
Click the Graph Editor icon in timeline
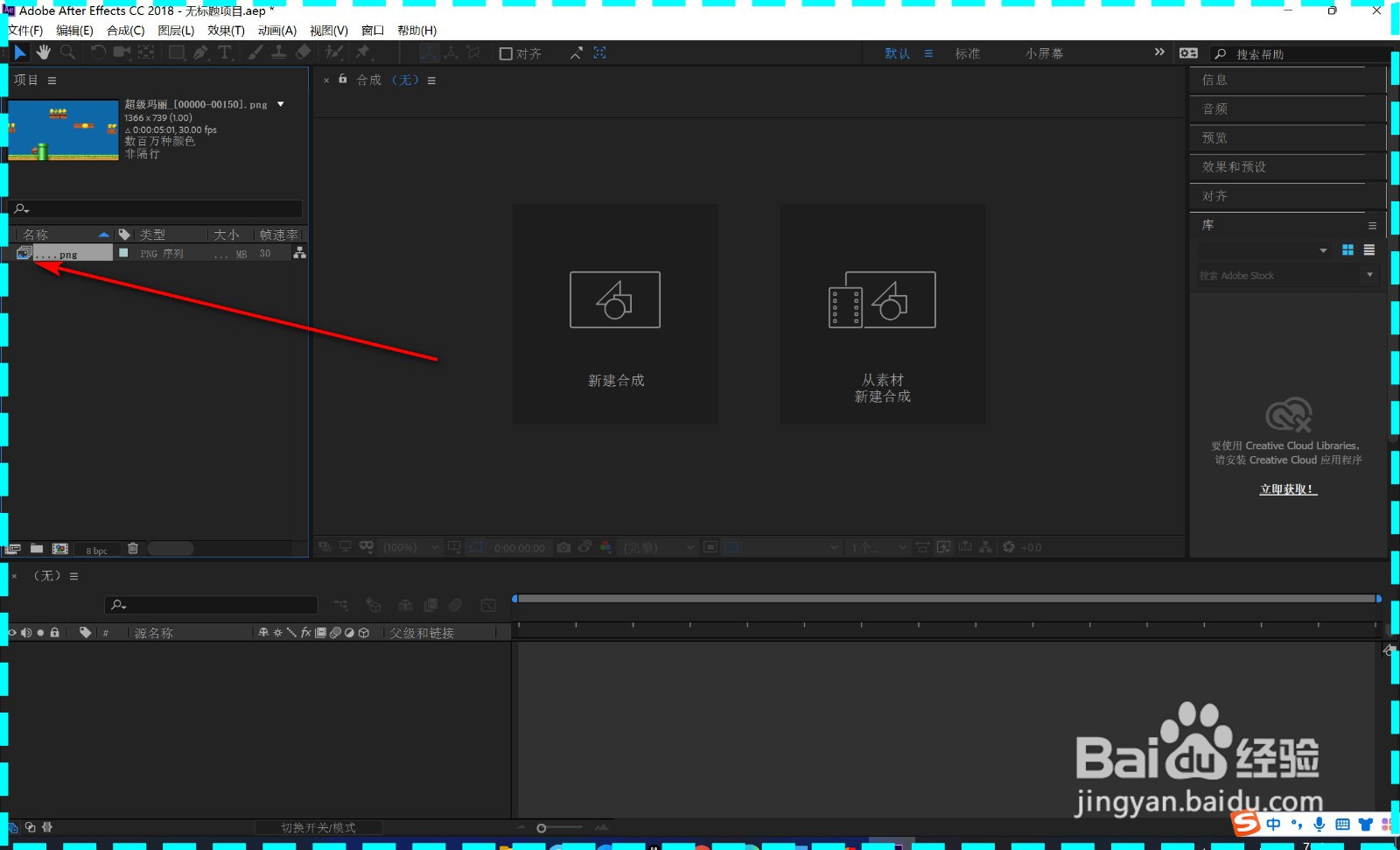[x=488, y=605]
